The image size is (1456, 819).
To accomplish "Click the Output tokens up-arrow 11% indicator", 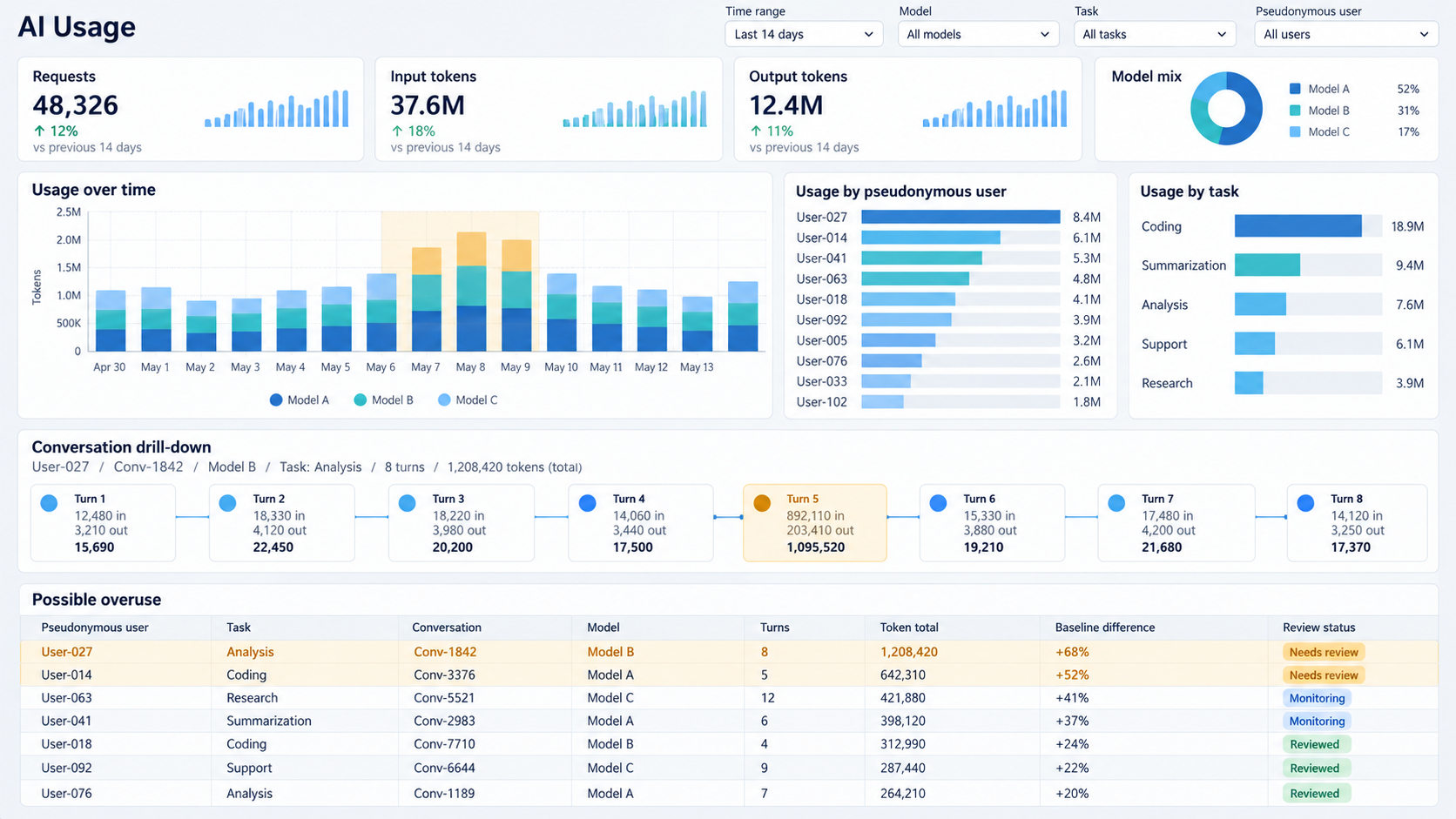I will (772, 131).
